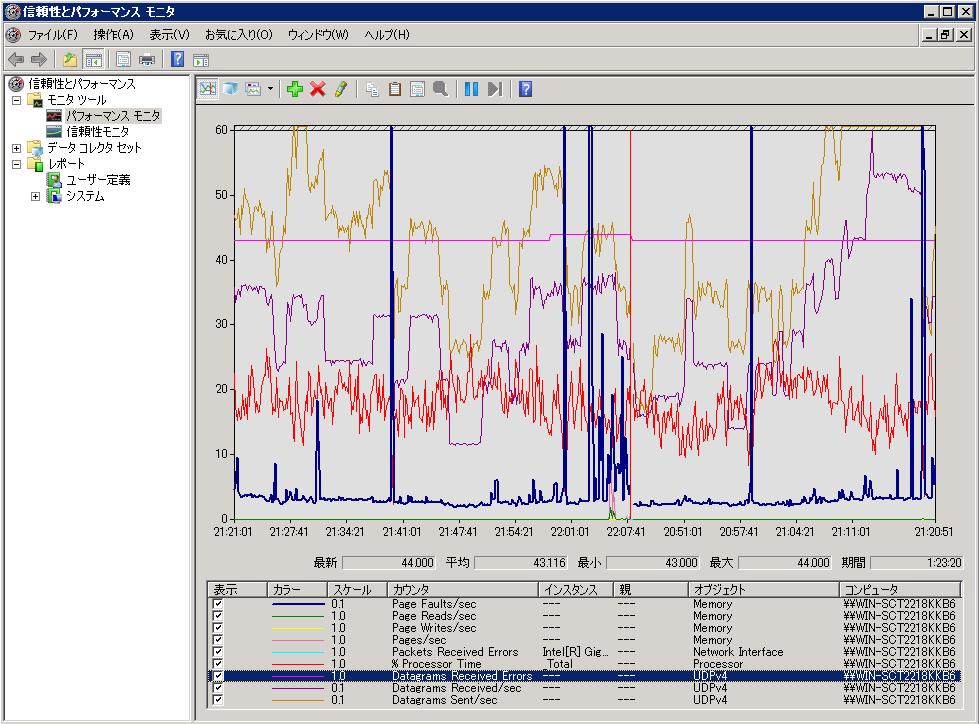Open the お気に入り(O) menu

click(x=238, y=35)
